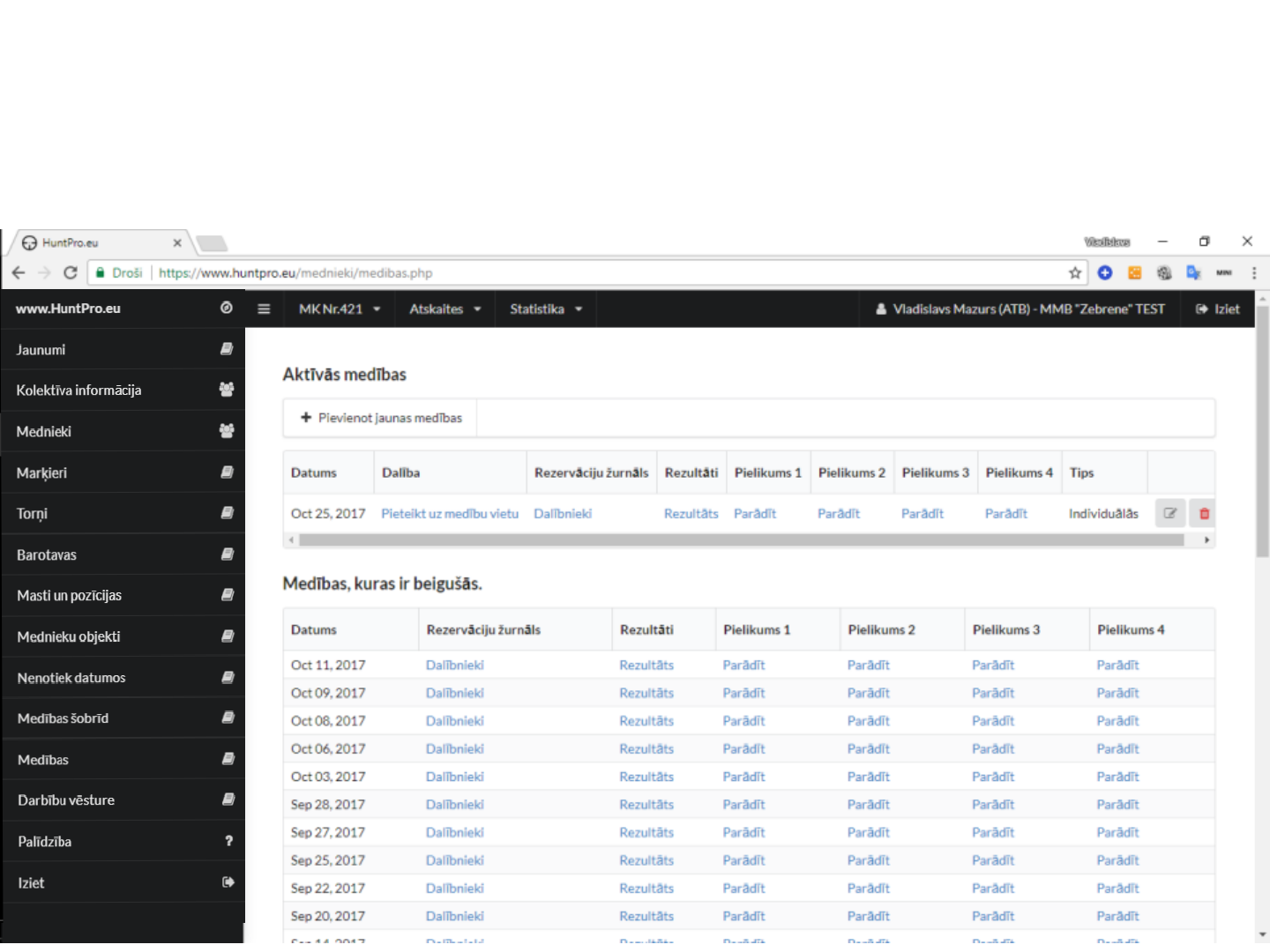Image resolution: width=1270 pixels, height=952 pixels.
Task: Open Medības šobrīd in sidebar
Action: click(x=123, y=718)
